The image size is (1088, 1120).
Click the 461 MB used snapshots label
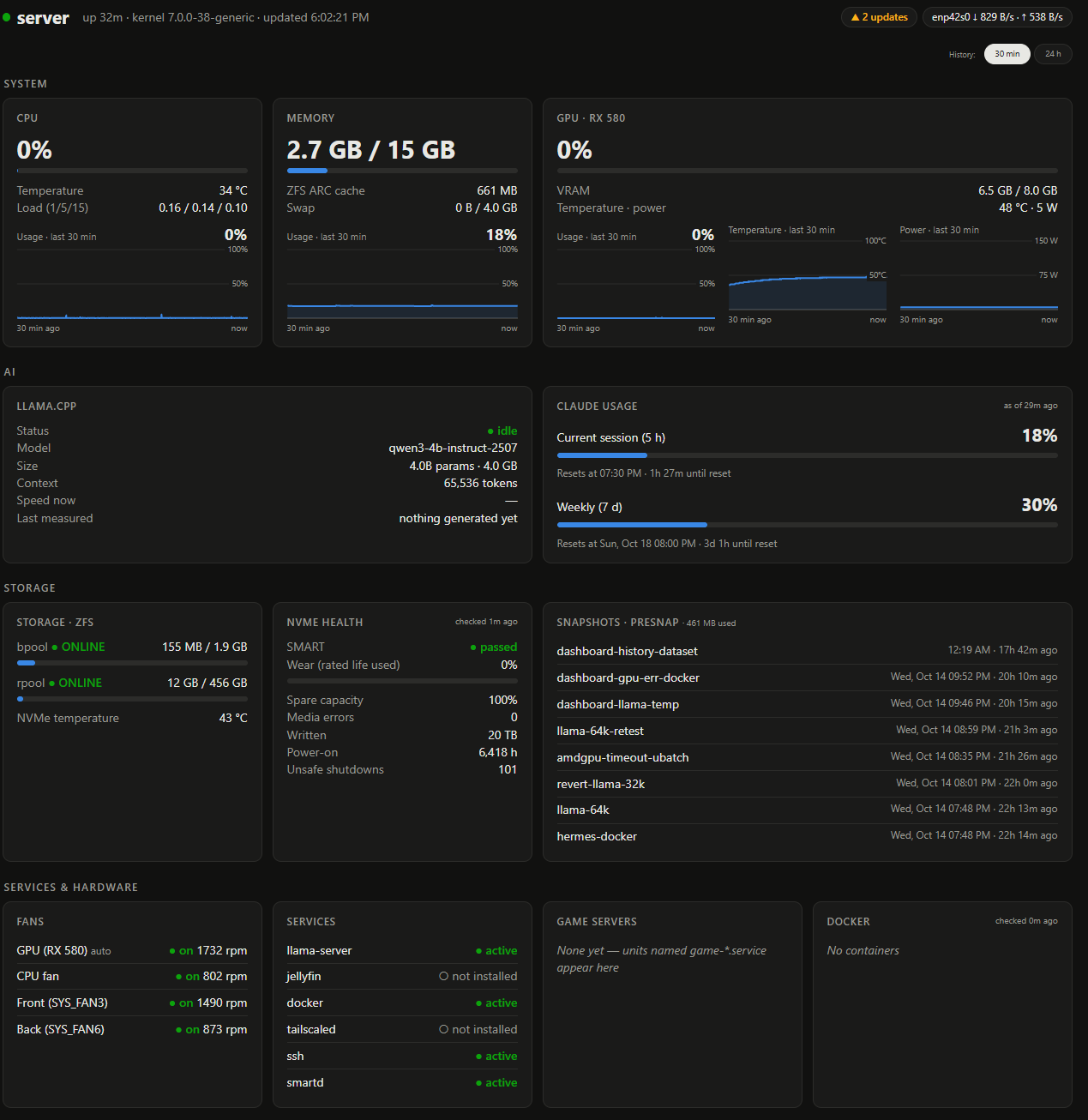pyautogui.click(x=711, y=623)
